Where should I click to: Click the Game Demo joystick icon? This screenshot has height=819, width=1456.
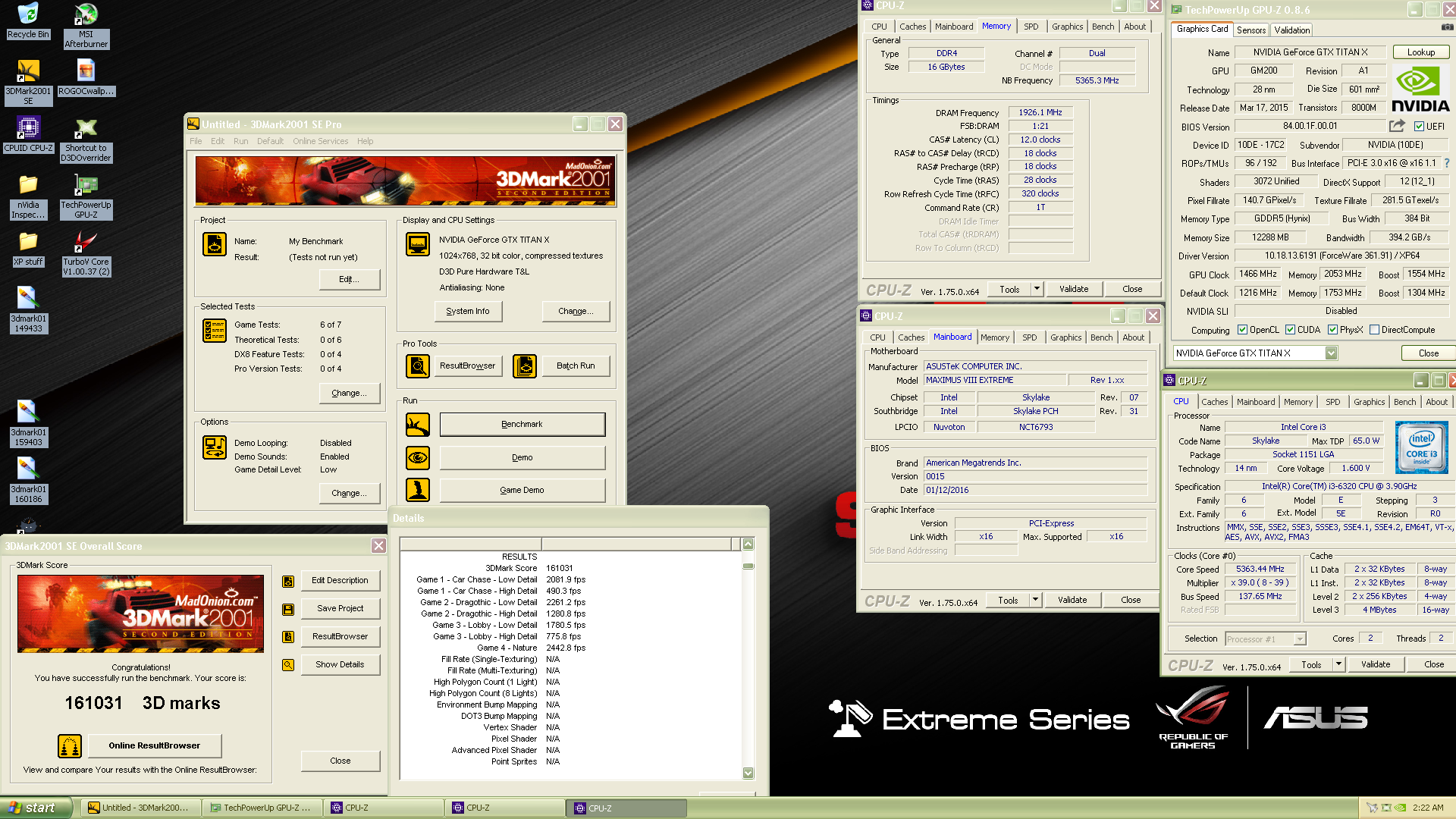[x=418, y=490]
